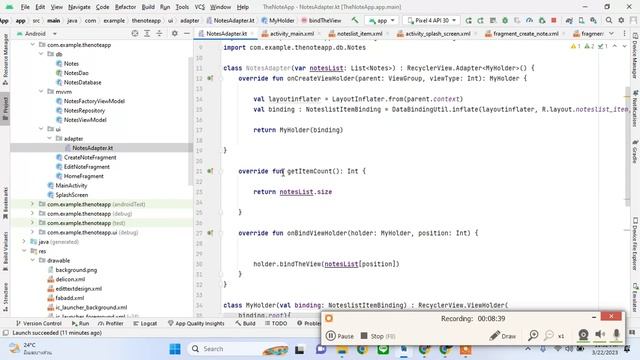Viewport: 640px width, 360px height.
Task: Collapse the adapter folder
Action: click(50, 138)
